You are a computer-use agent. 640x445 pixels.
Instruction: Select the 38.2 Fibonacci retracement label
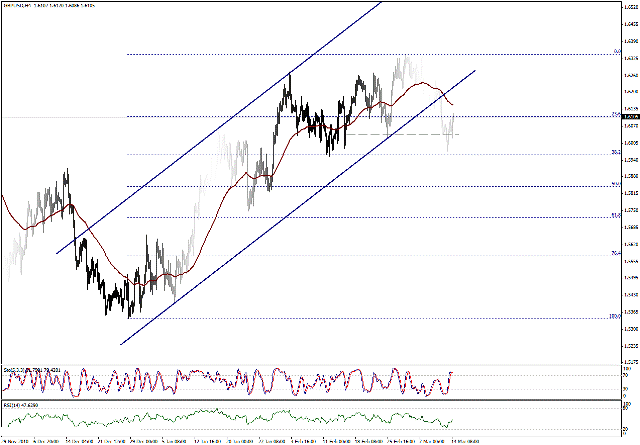click(x=614, y=153)
